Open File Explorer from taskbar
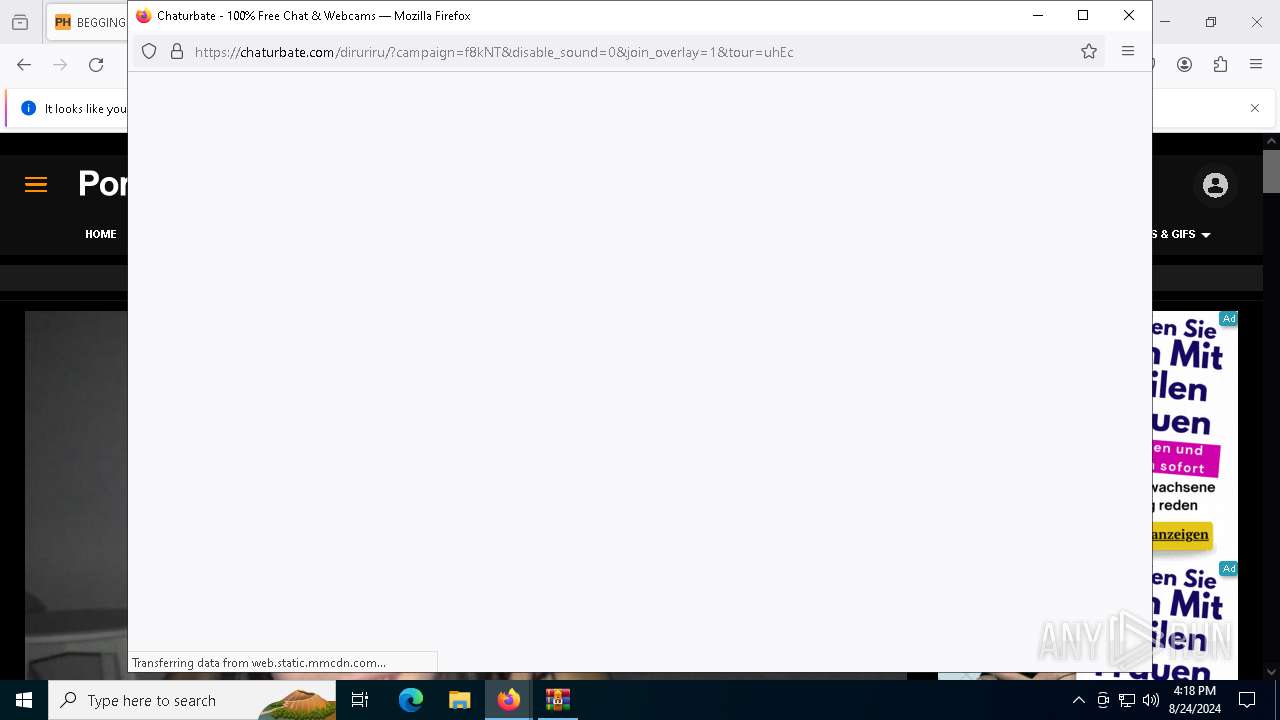Image resolution: width=1280 pixels, height=720 pixels. pos(460,700)
